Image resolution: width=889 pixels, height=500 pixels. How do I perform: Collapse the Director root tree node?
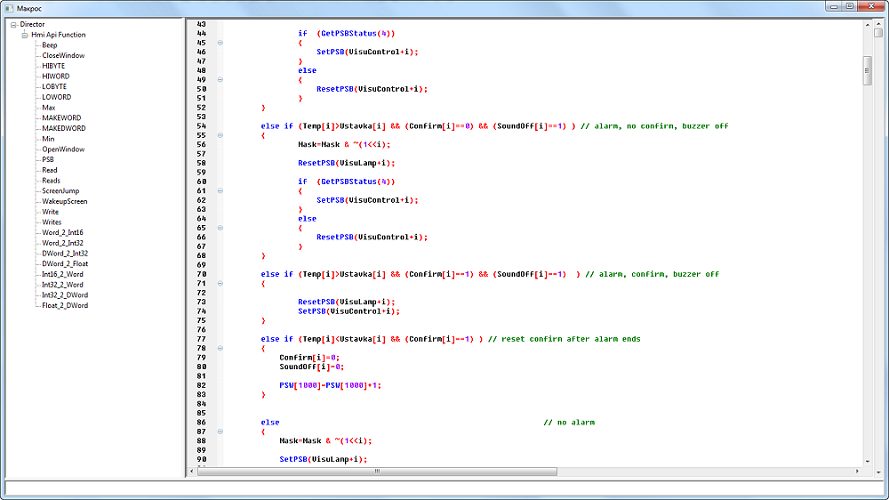tap(14, 24)
